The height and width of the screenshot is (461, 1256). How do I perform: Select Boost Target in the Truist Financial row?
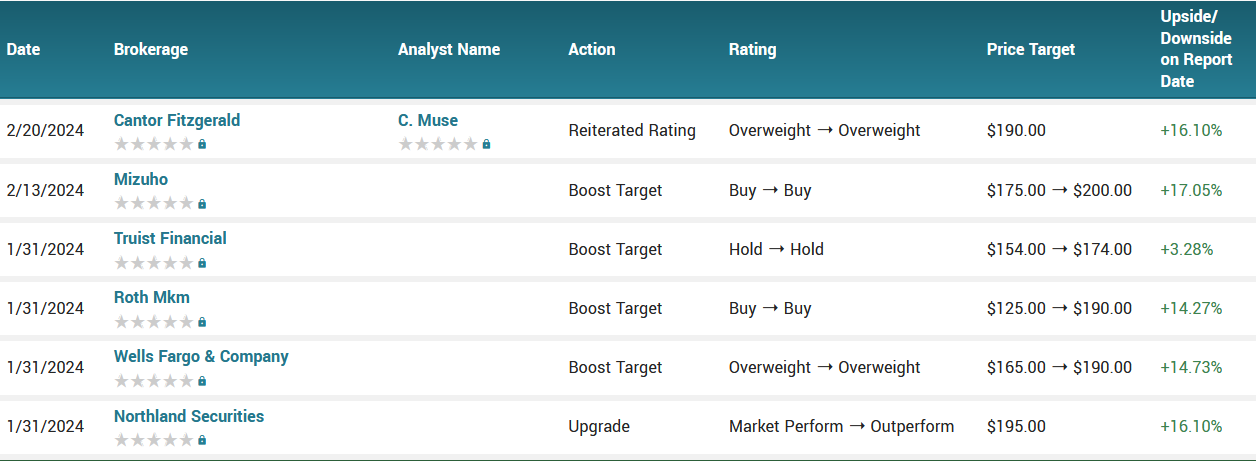(x=615, y=249)
